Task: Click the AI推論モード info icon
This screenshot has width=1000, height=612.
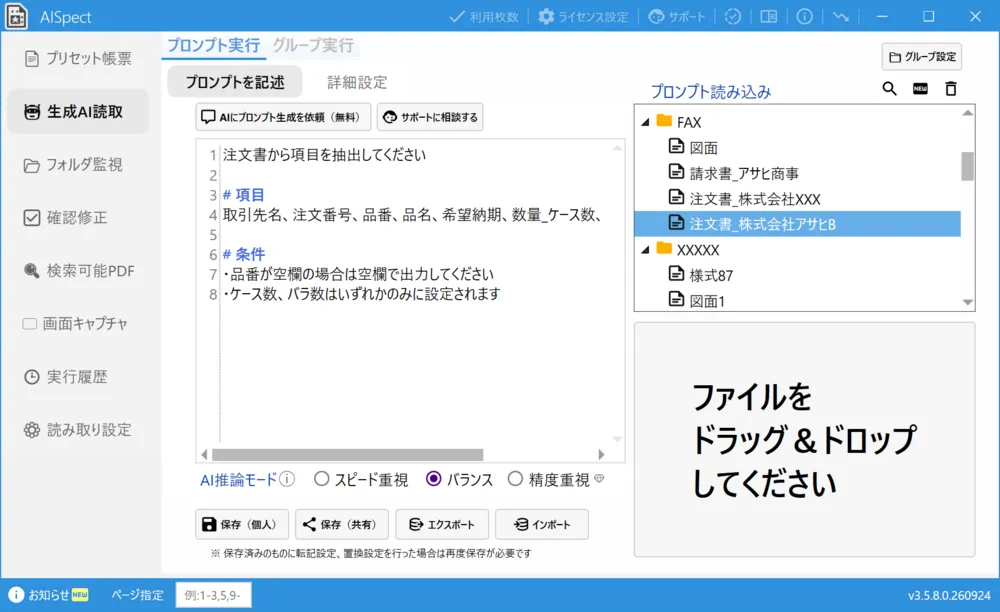Action: click(287, 479)
